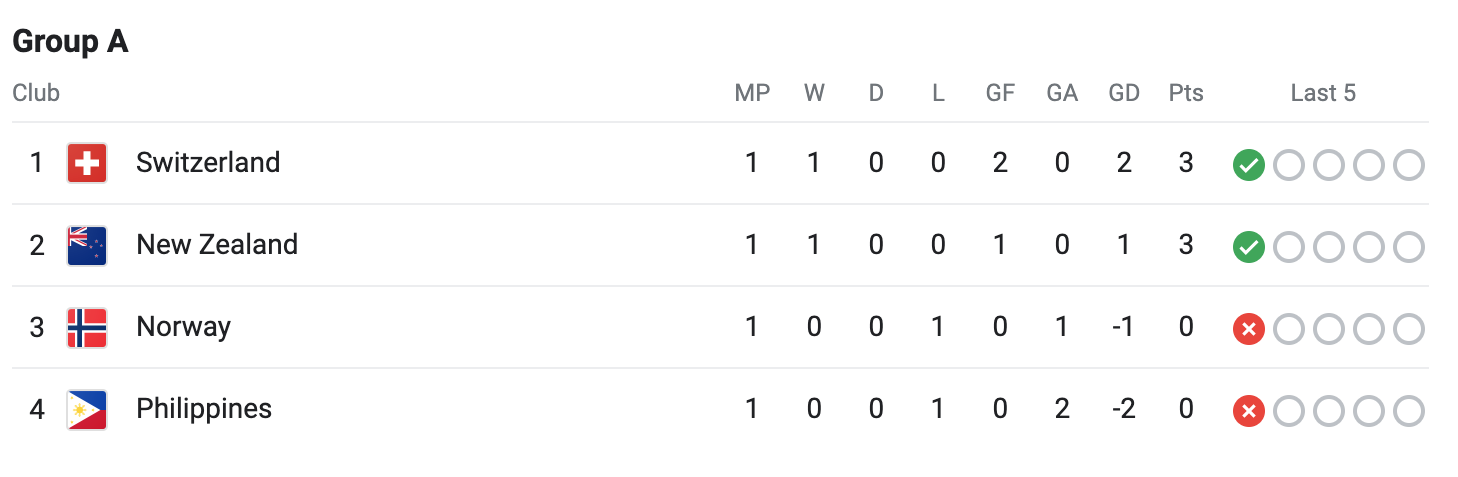Click the Switzerland flag icon

pyautogui.click(x=87, y=163)
